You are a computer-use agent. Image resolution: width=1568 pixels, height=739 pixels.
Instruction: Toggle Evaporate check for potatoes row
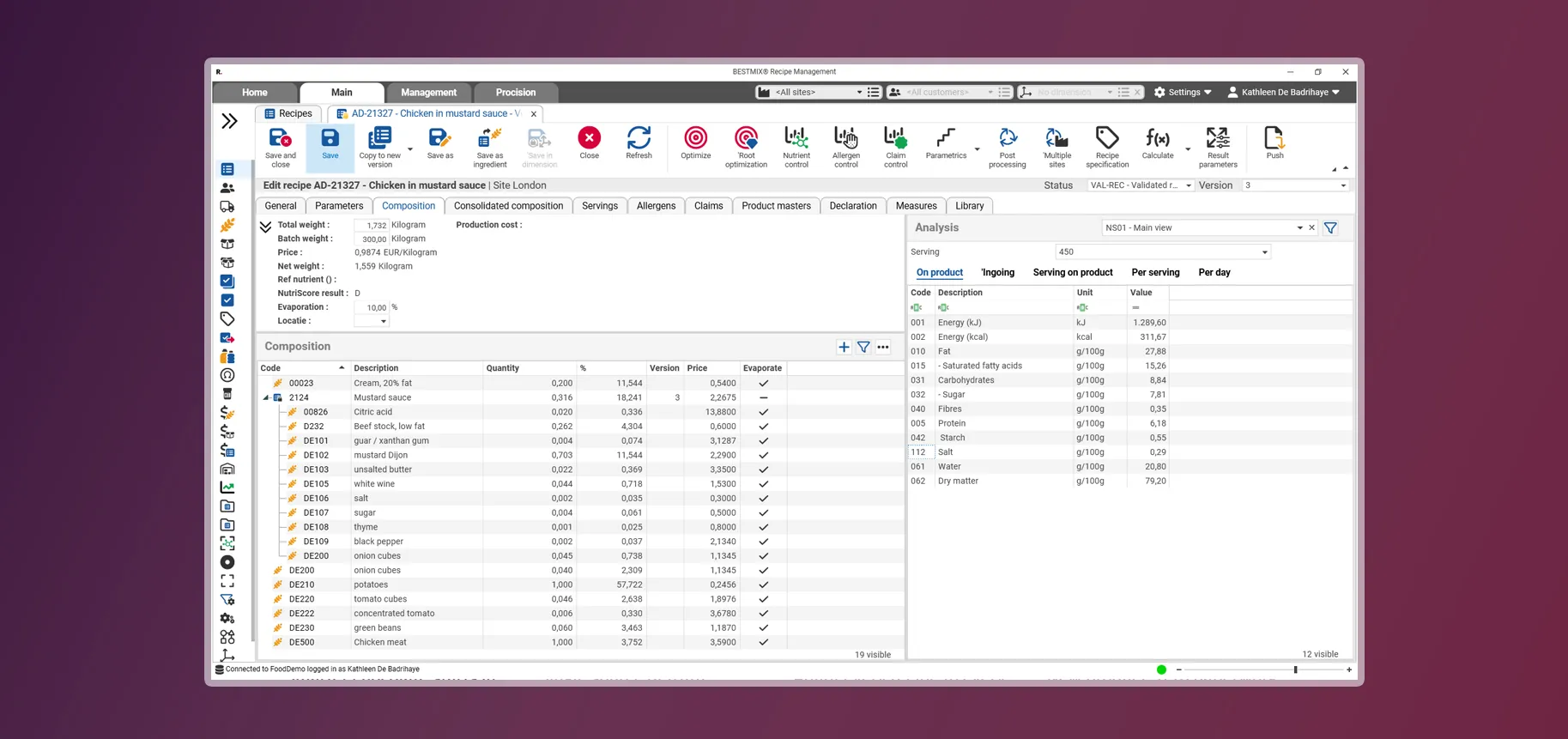763,585
